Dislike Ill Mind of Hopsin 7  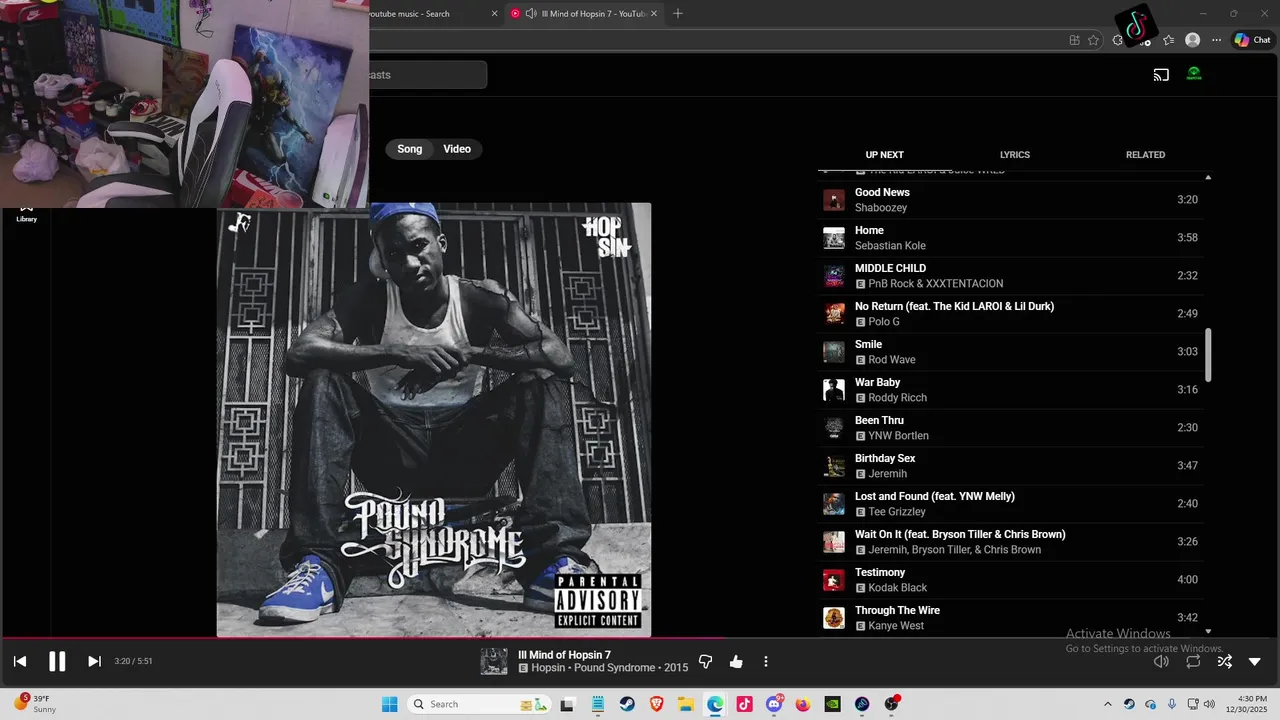706,661
